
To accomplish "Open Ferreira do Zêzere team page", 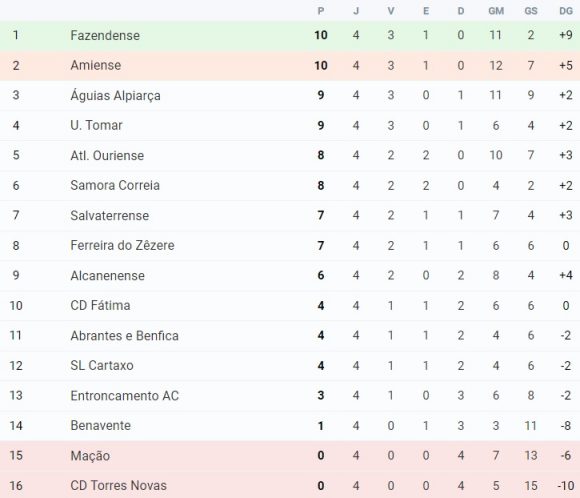I will pos(122,245).
